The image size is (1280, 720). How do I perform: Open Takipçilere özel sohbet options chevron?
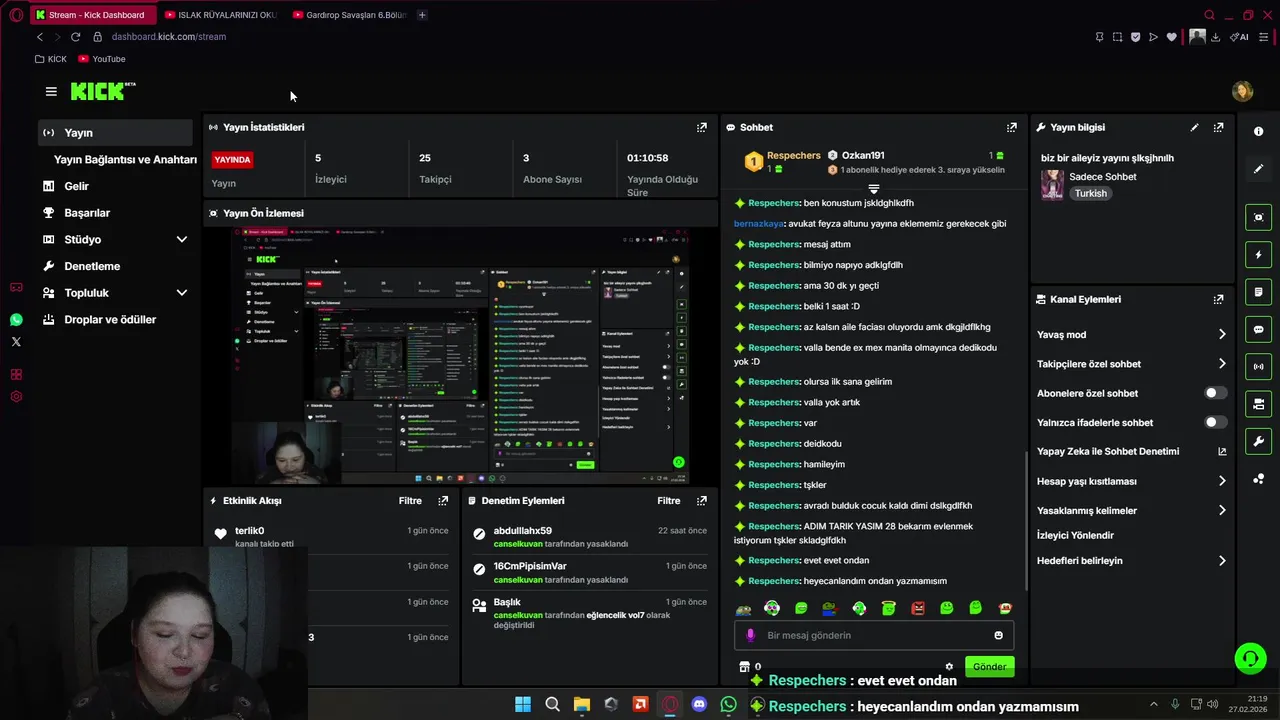[x=1222, y=364]
